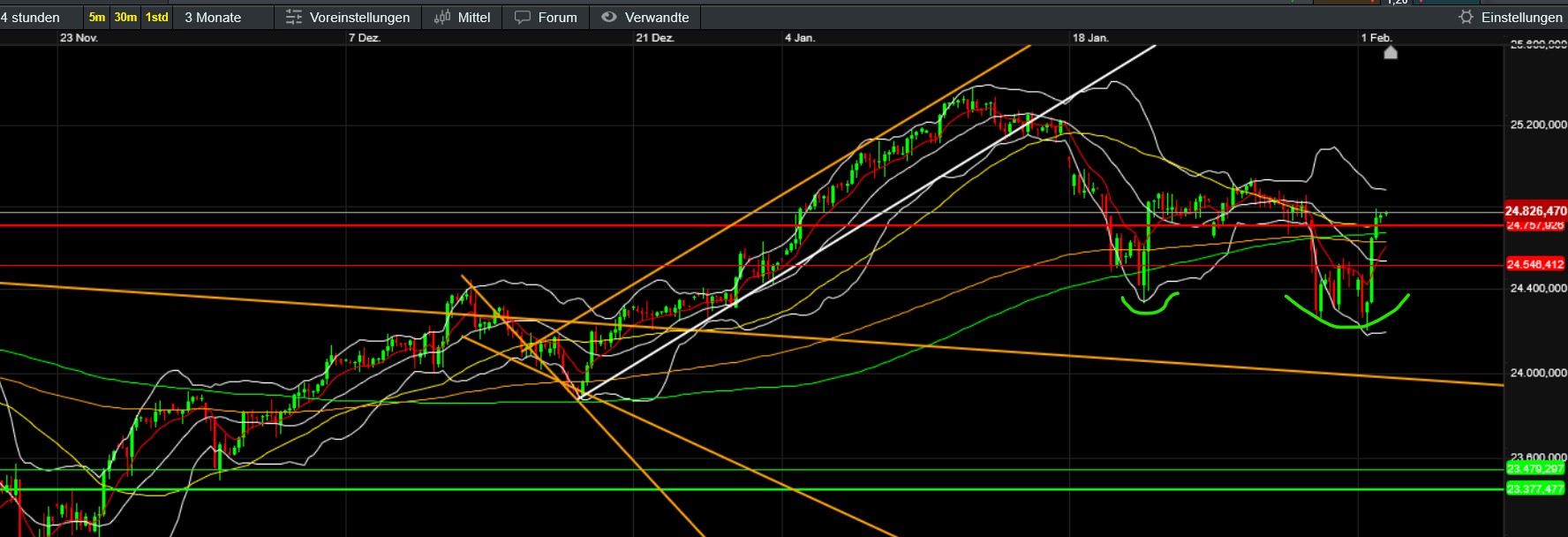The width and height of the screenshot is (1568, 537).
Task: Click the green 23.479,297 price level label
Action: (x=1535, y=469)
